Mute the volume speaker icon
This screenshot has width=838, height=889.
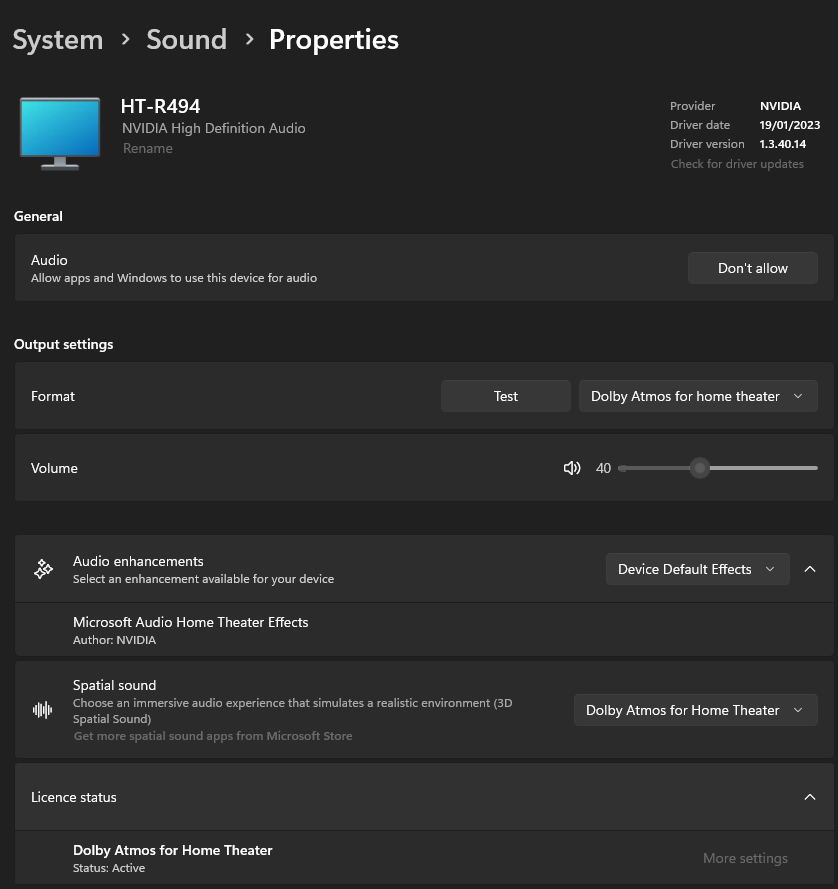click(x=572, y=468)
